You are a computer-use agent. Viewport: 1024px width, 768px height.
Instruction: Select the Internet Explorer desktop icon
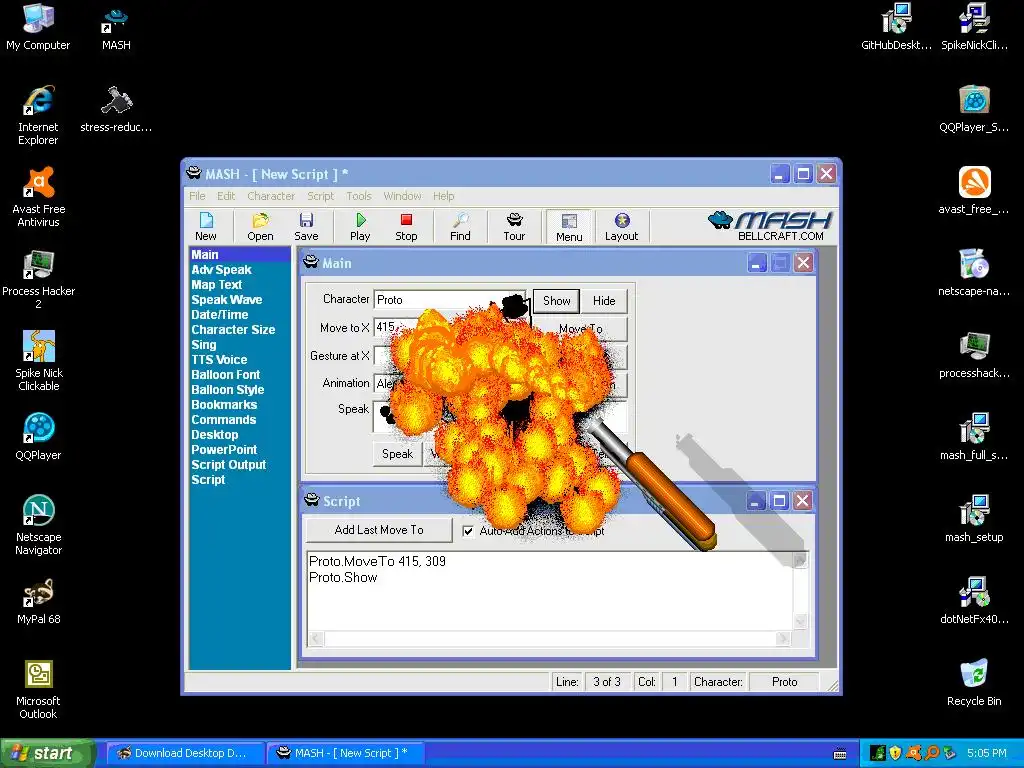point(38,116)
